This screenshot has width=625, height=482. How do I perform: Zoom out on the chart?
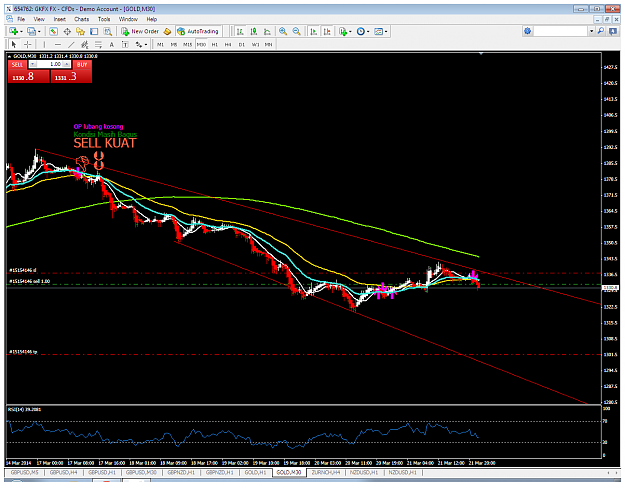[297, 31]
